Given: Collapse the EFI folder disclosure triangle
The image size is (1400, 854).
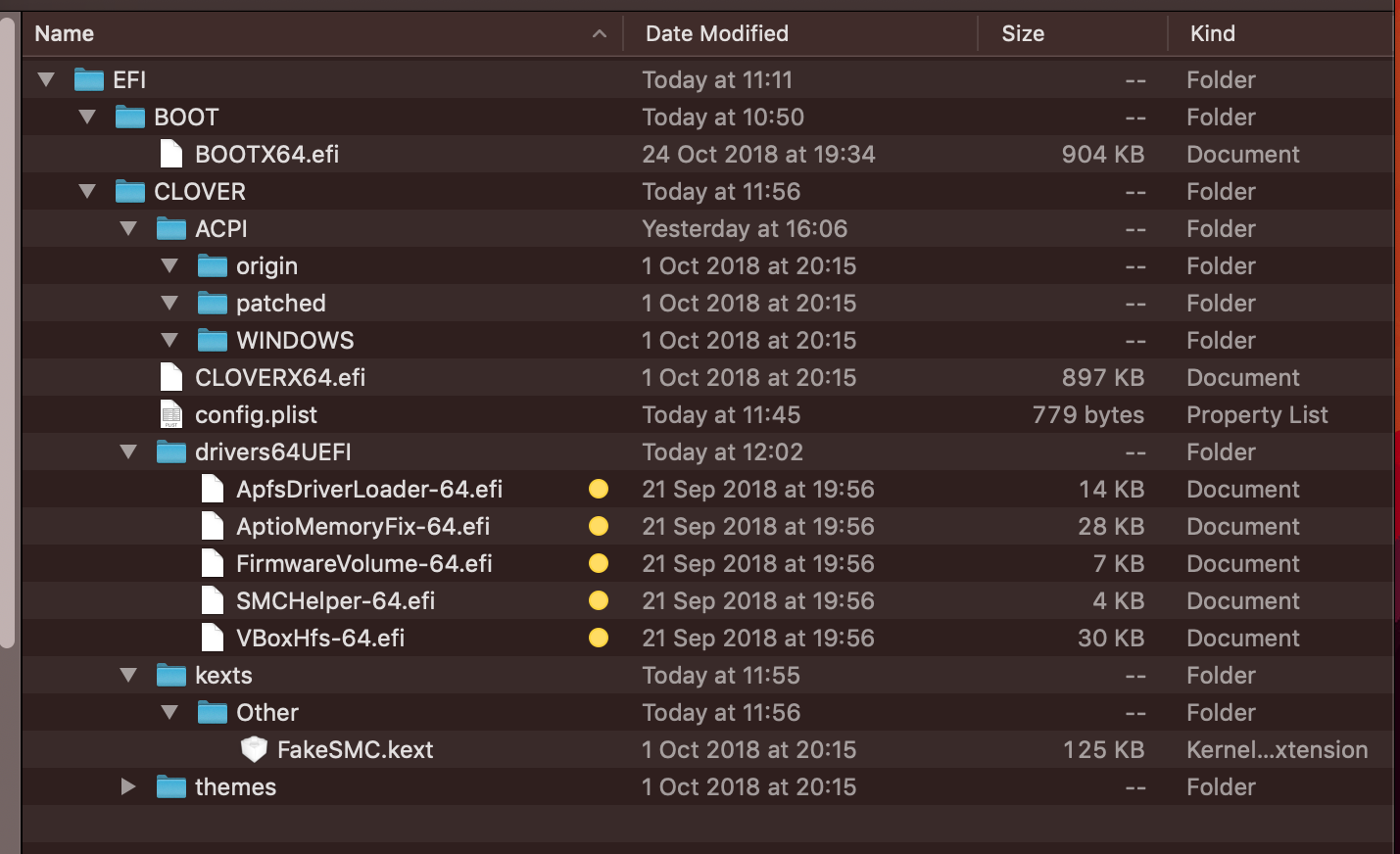Looking at the screenshot, I should coord(46,79).
